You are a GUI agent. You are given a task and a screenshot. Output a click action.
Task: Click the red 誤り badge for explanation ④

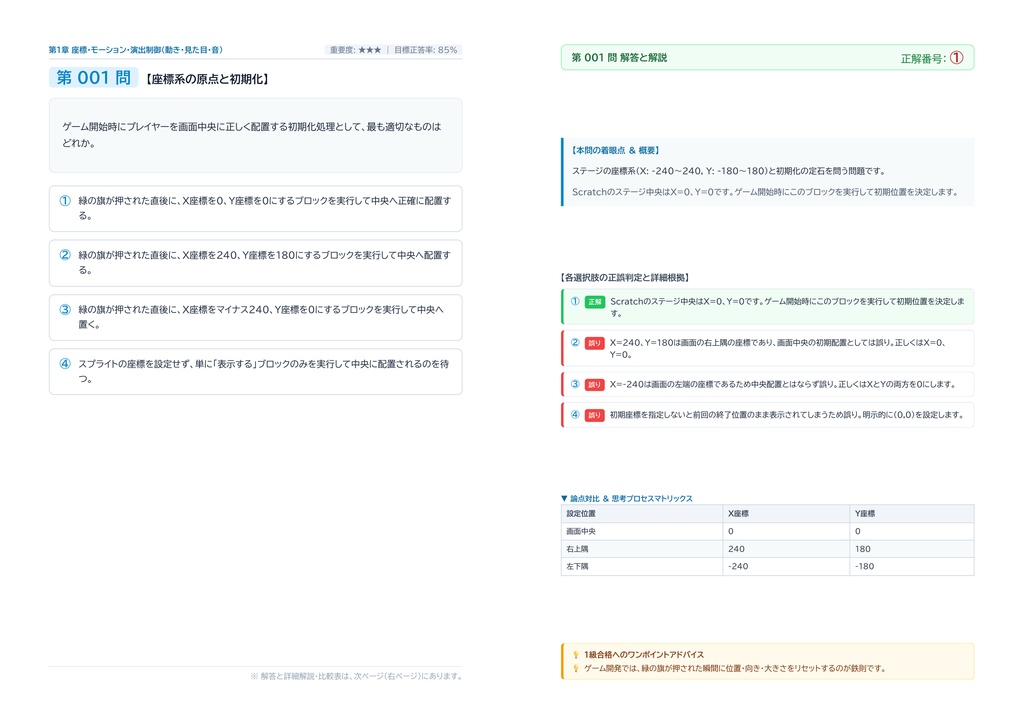tap(594, 415)
